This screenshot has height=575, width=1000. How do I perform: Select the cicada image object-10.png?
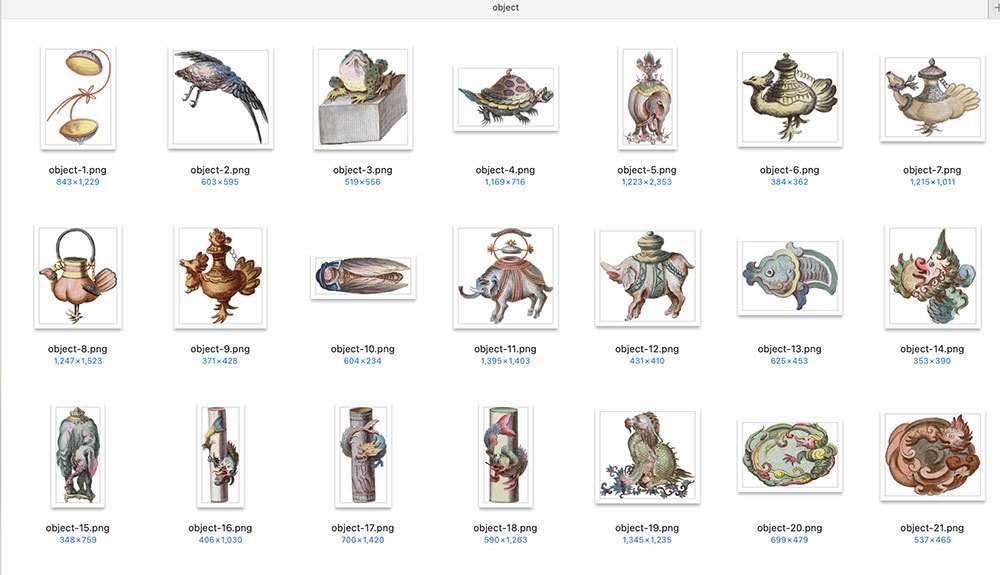click(x=363, y=277)
